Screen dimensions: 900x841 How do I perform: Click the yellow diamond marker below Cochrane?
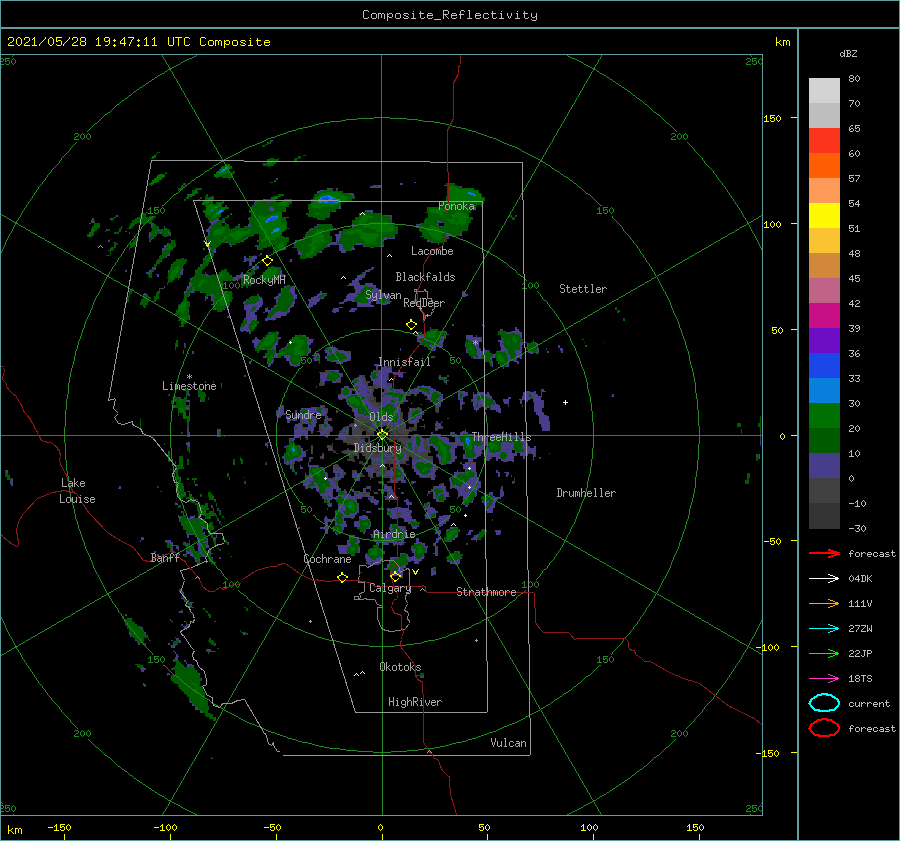pos(343,578)
